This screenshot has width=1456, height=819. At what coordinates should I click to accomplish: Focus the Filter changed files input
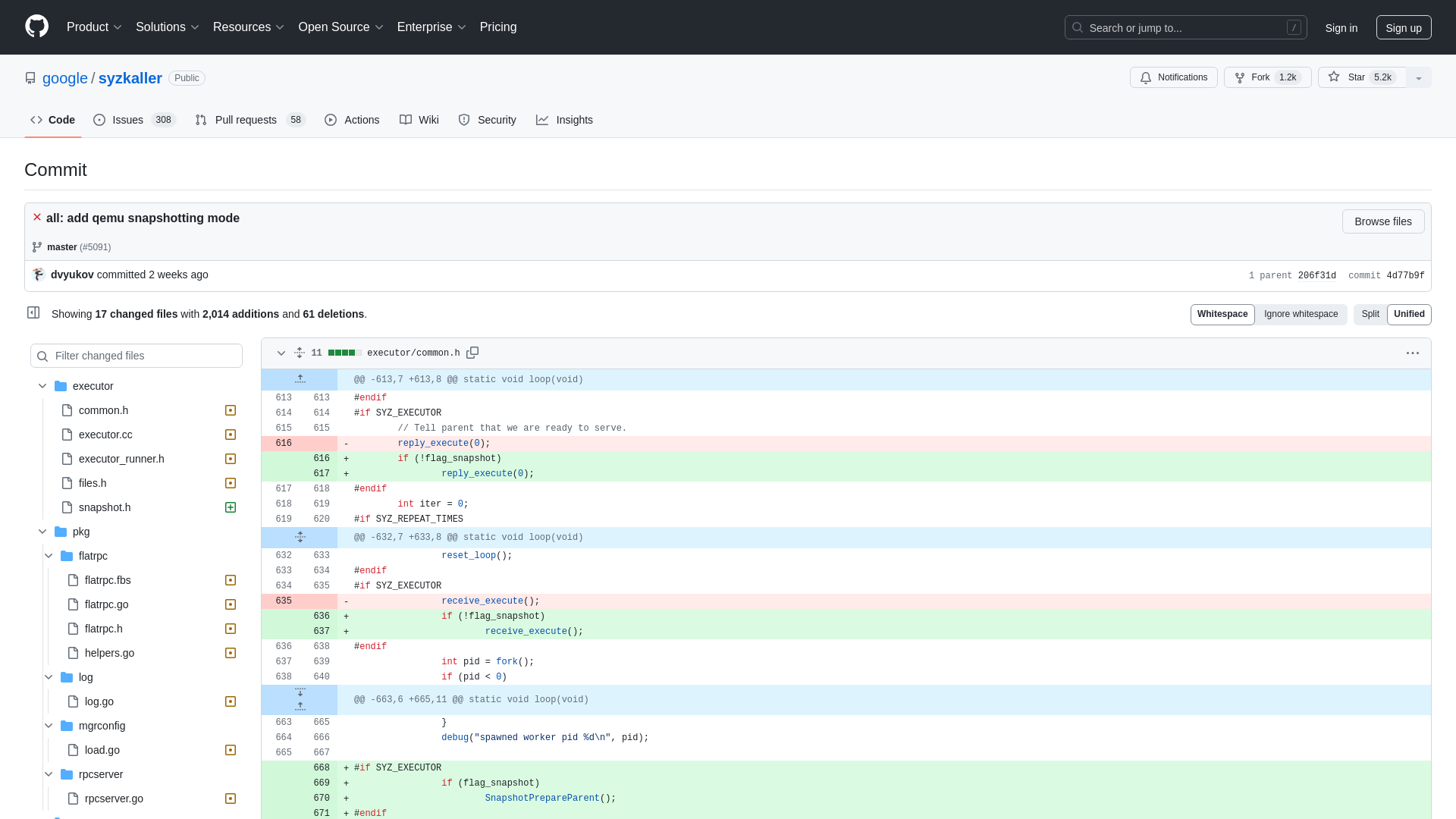tap(136, 356)
